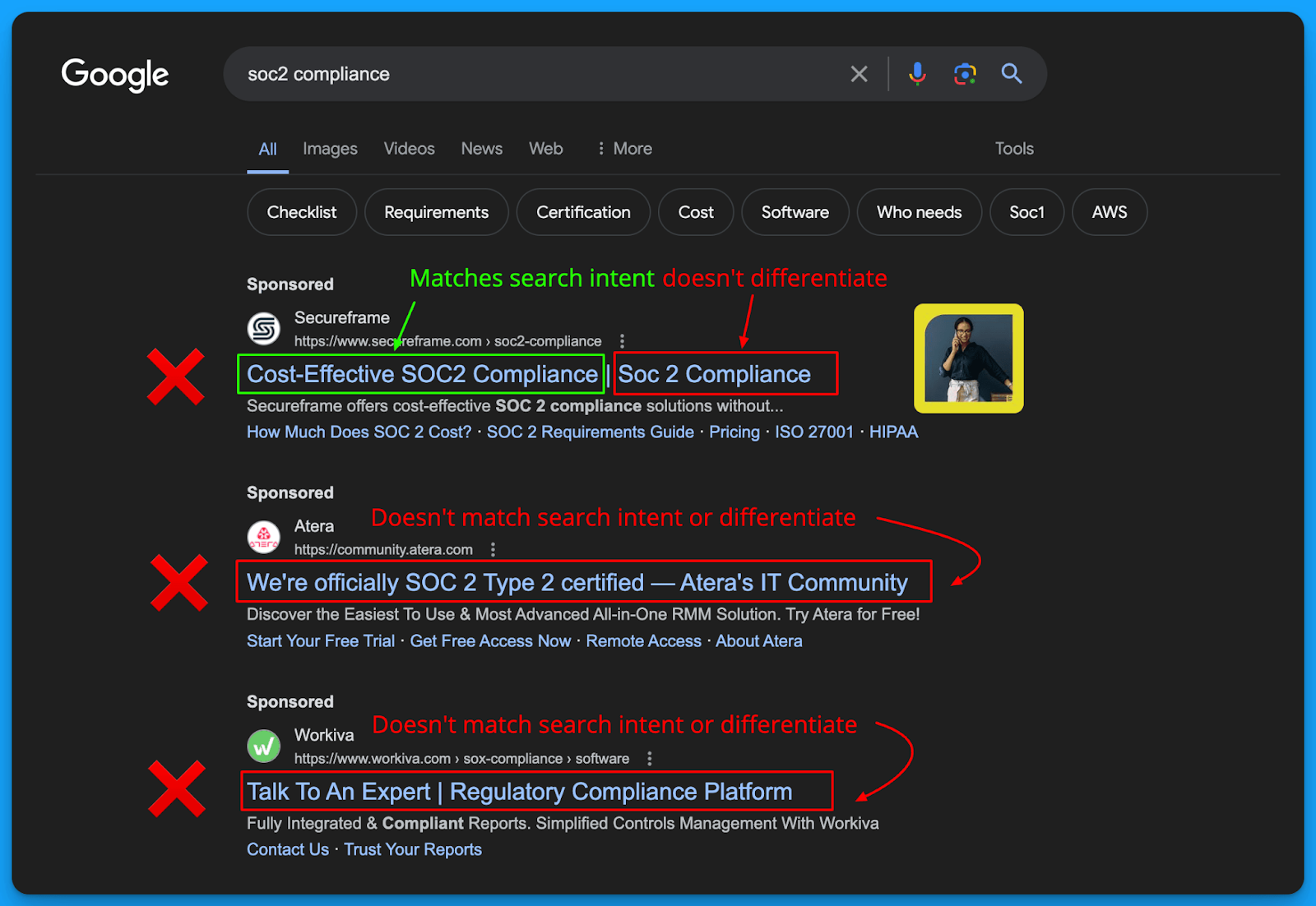
Task: Switch to the Videos tab
Action: [x=409, y=149]
